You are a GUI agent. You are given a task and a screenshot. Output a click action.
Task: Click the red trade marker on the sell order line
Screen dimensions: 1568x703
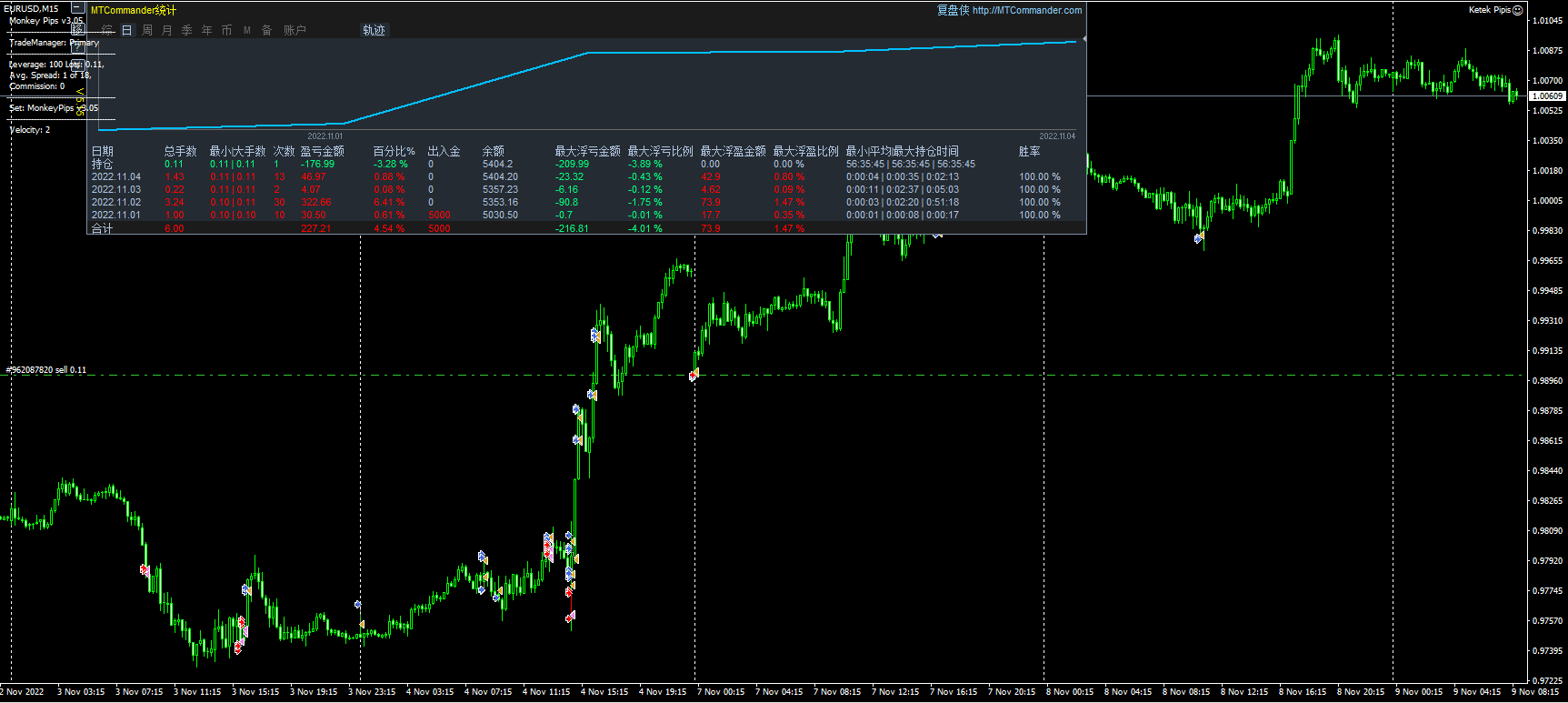point(694,375)
